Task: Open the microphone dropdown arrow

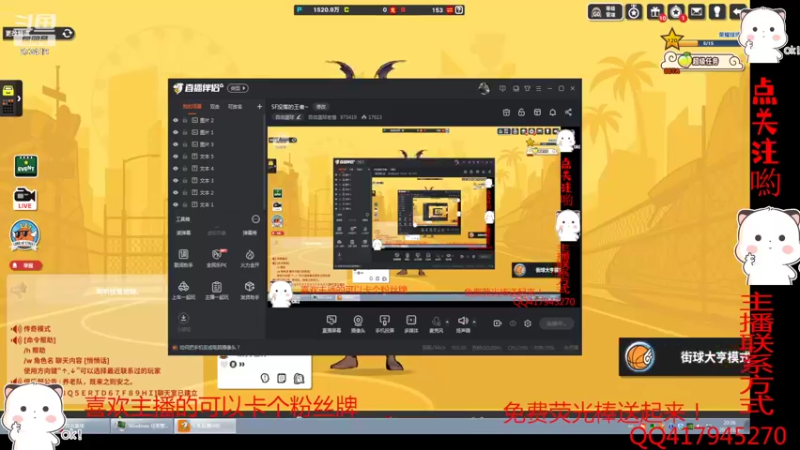Action: pyautogui.click(x=447, y=322)
